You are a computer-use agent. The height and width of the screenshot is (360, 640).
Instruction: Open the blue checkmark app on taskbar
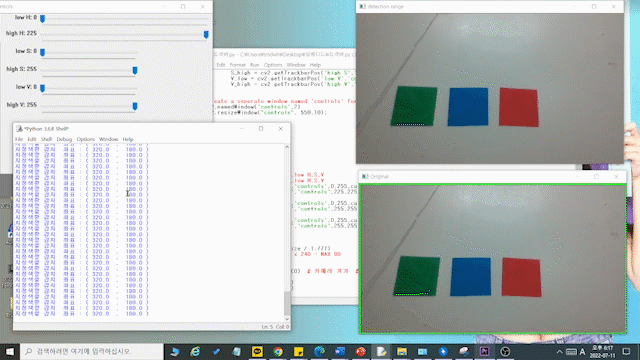point(216,351)
